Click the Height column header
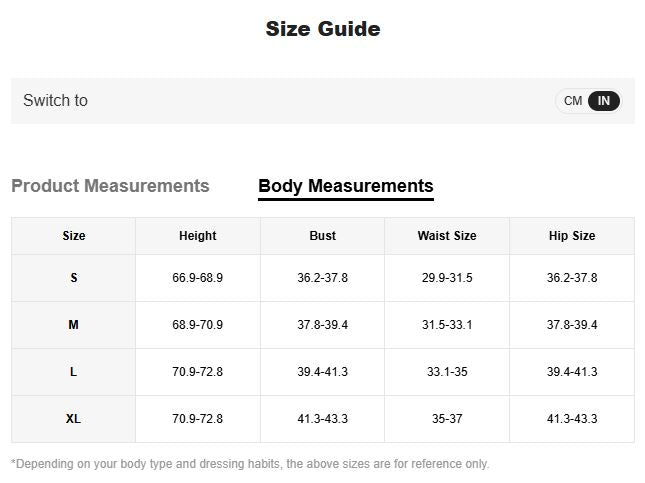 tap(198, 236)
